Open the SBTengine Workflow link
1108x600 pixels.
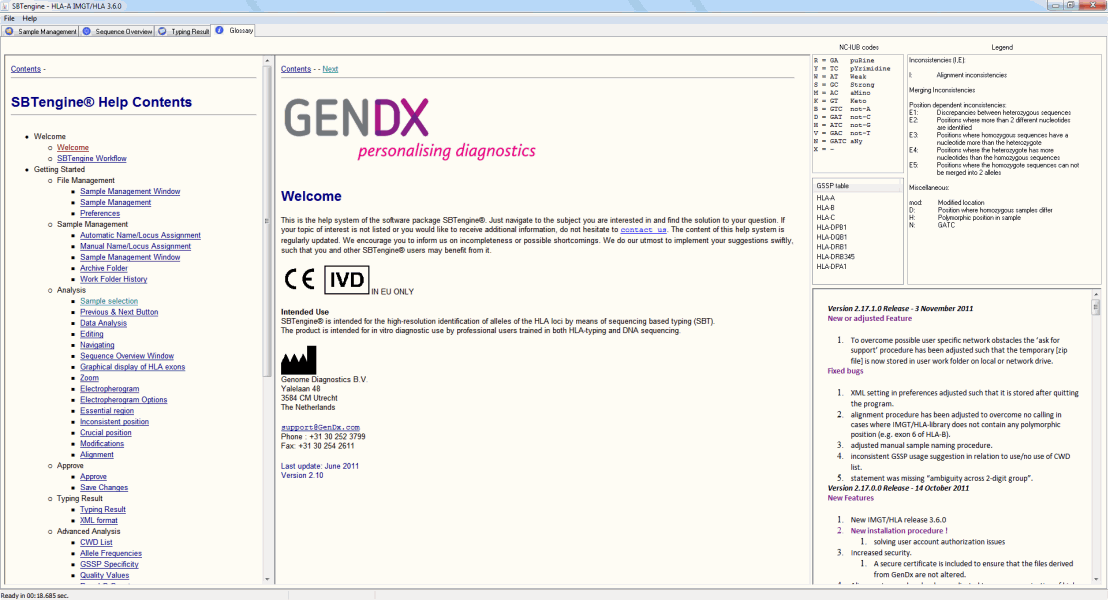(x=92, y=158)
